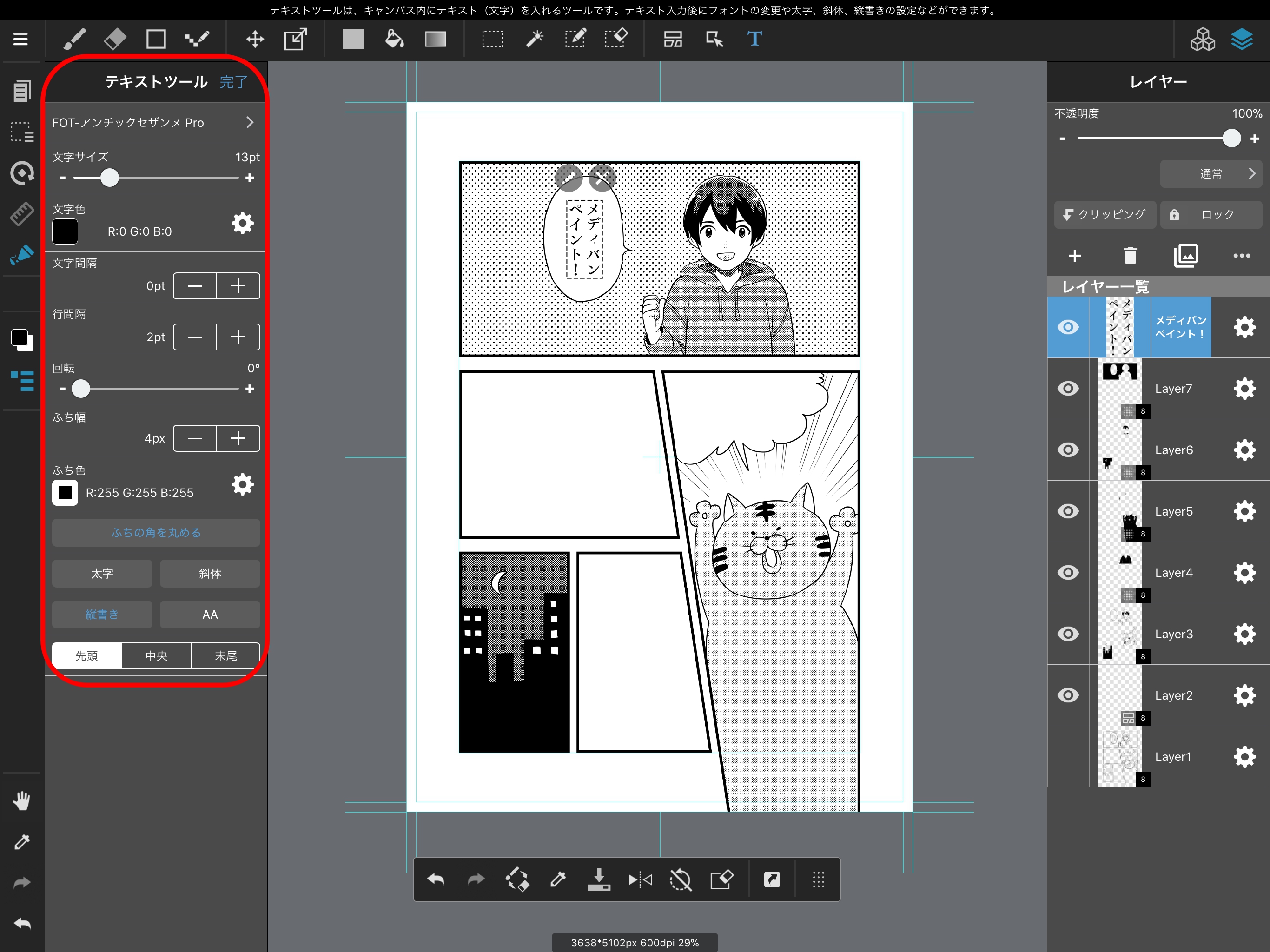This screenshot has width=1270, height=952.
Task: Enable 縦書き vertical text mode
Action: click(102, 615)
